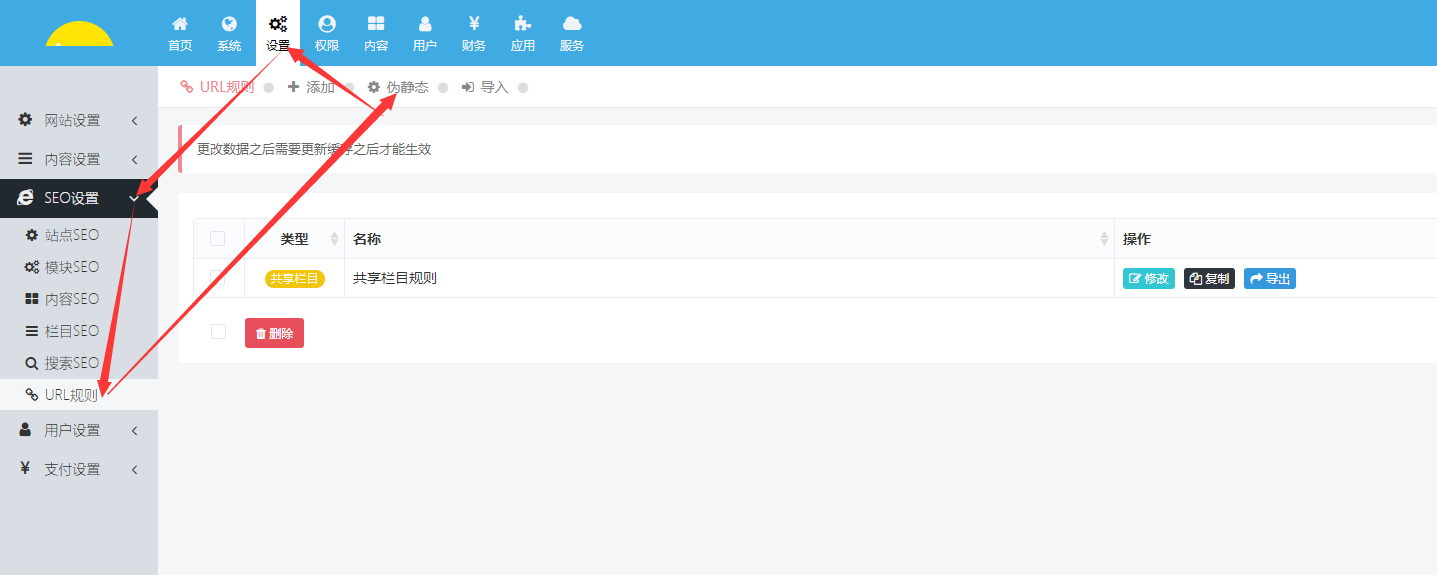This screenshot has width=1437, height=575.
Task: Toggle the select-all checkbox in table header
Action: point(218,239)
